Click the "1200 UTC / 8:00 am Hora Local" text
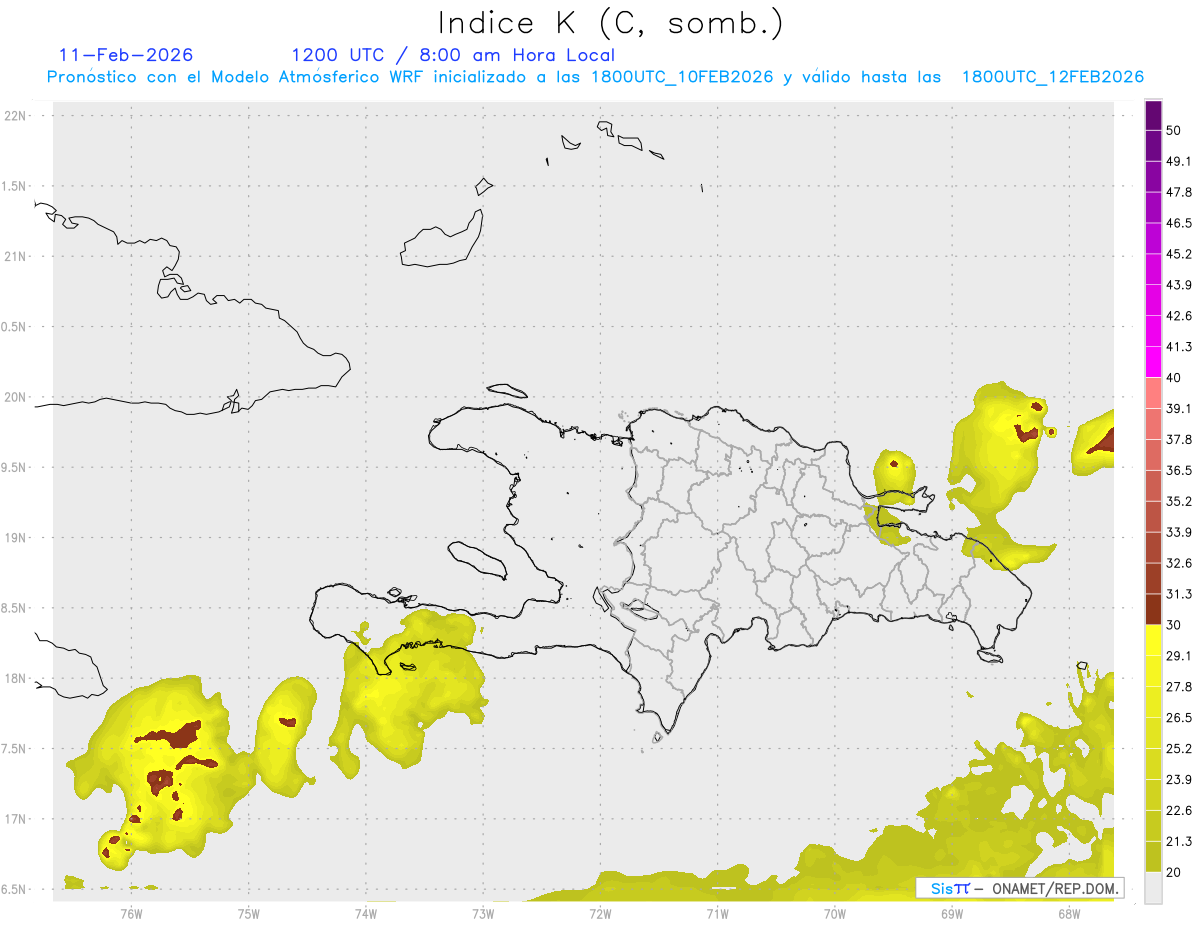1200x927 pixels. 453,55
